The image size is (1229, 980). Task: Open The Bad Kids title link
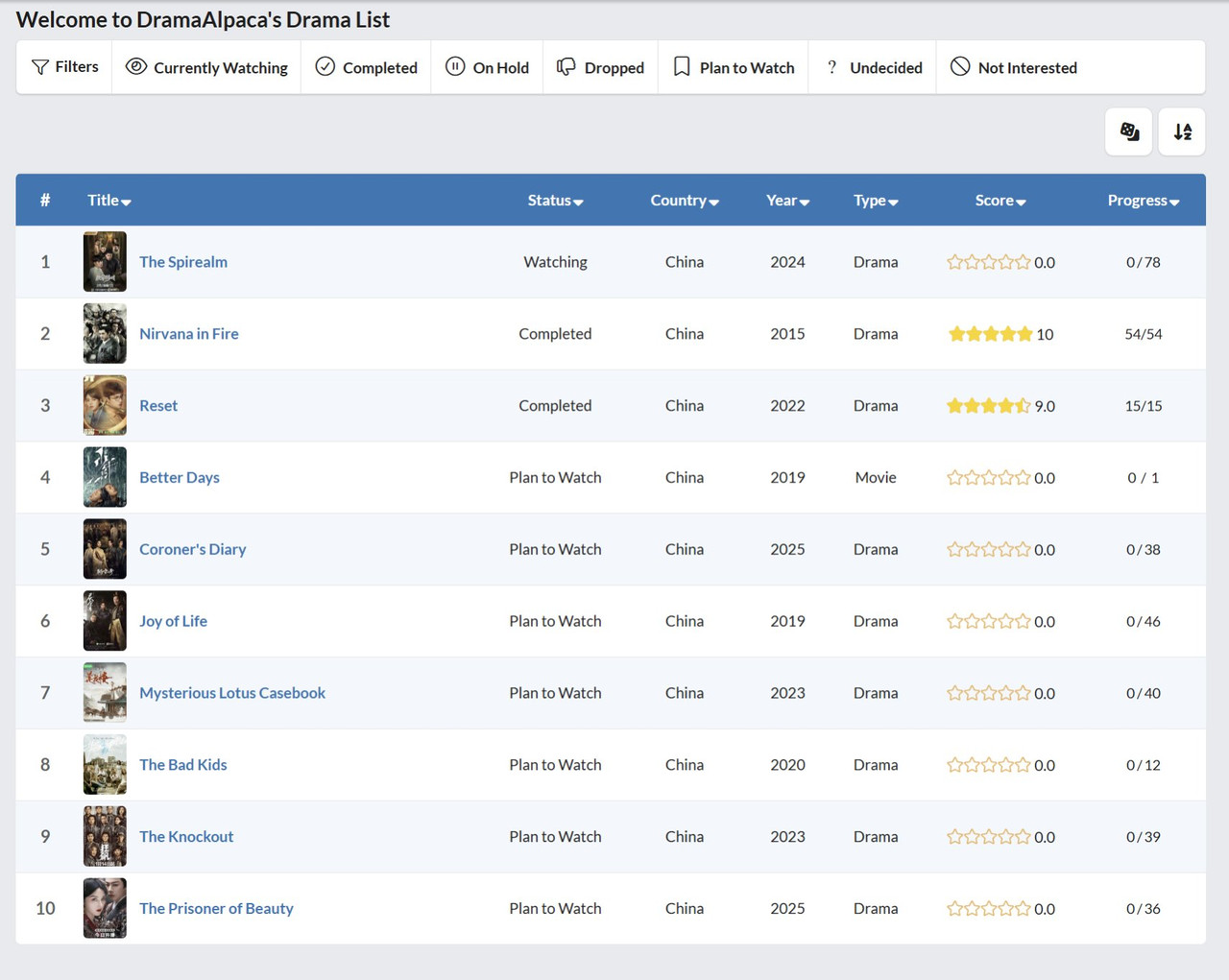(183, 765)
